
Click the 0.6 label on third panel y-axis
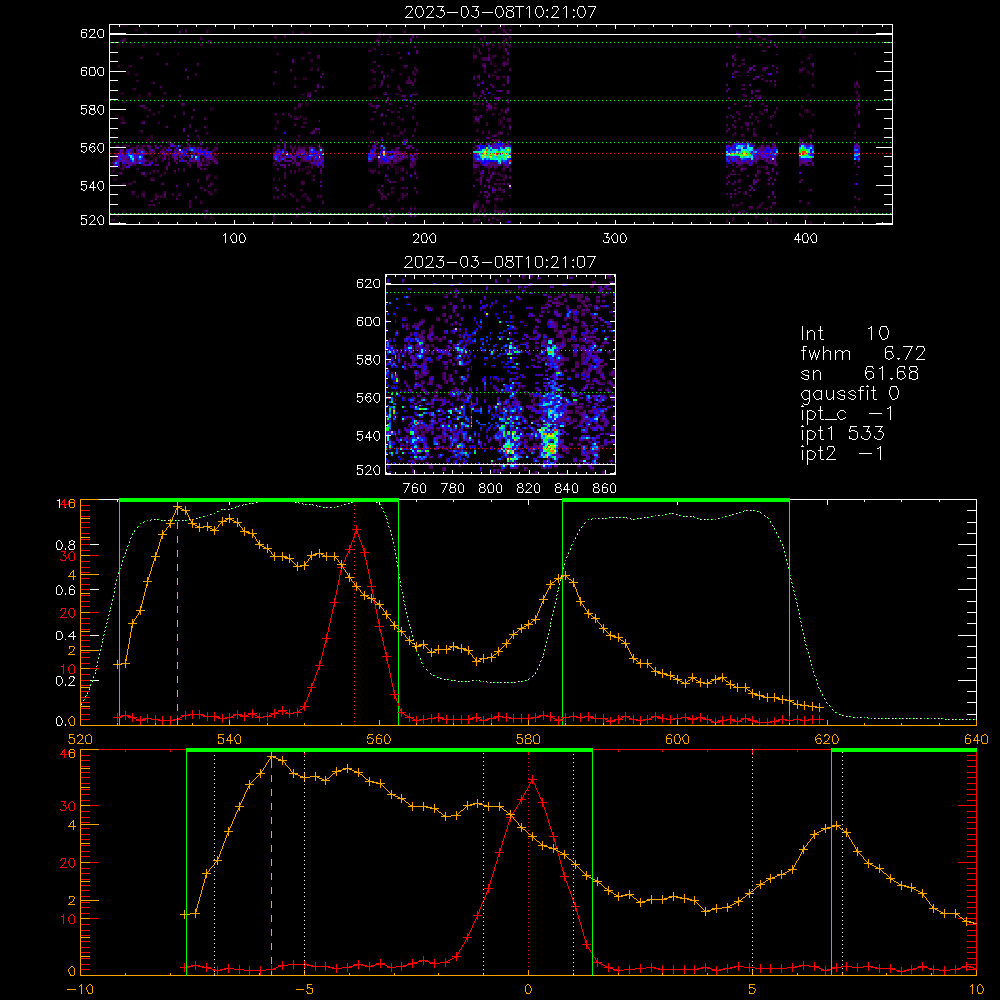point(65,591)
